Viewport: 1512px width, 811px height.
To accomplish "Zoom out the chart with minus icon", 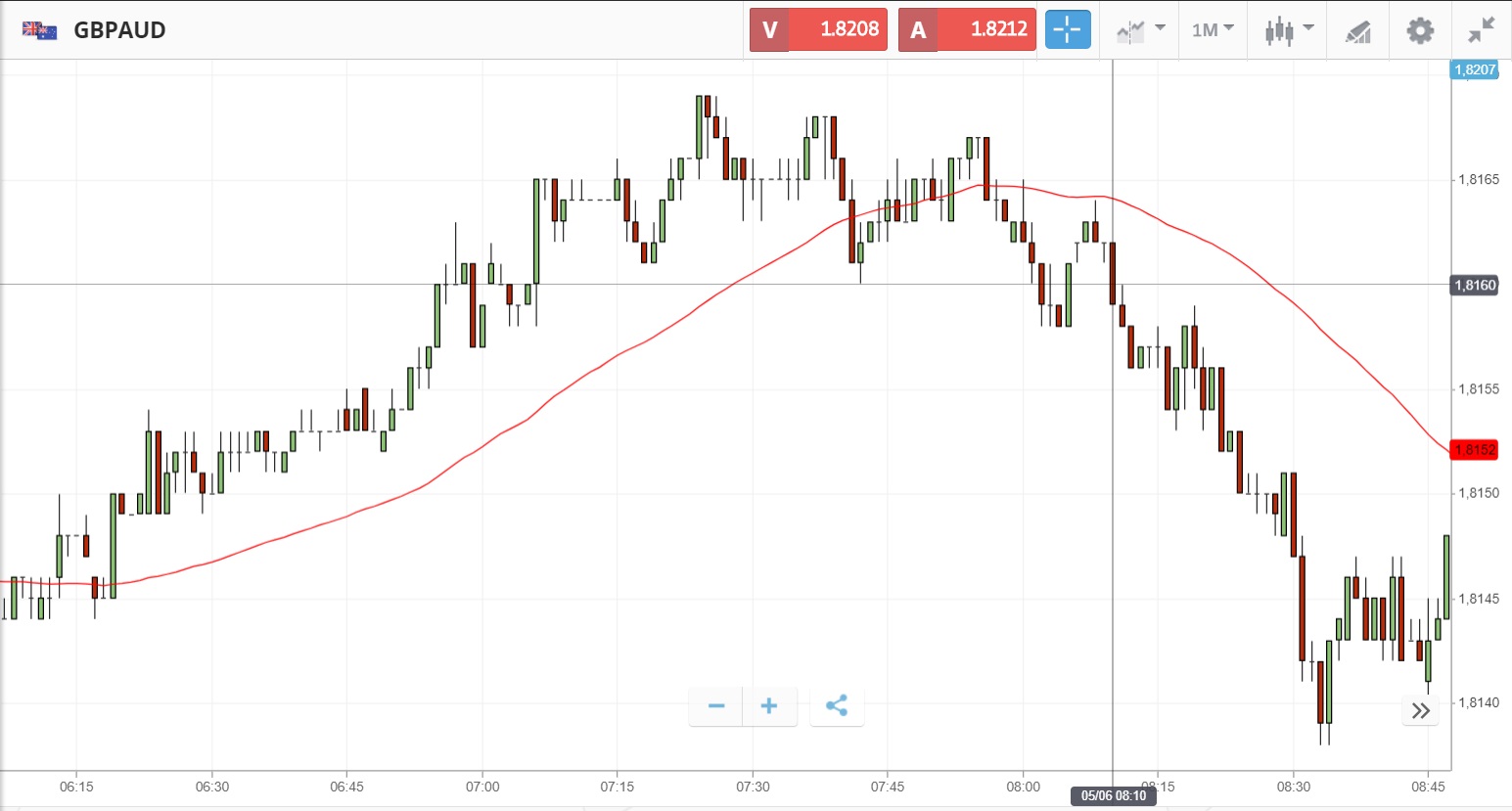I will coord(716,706).
